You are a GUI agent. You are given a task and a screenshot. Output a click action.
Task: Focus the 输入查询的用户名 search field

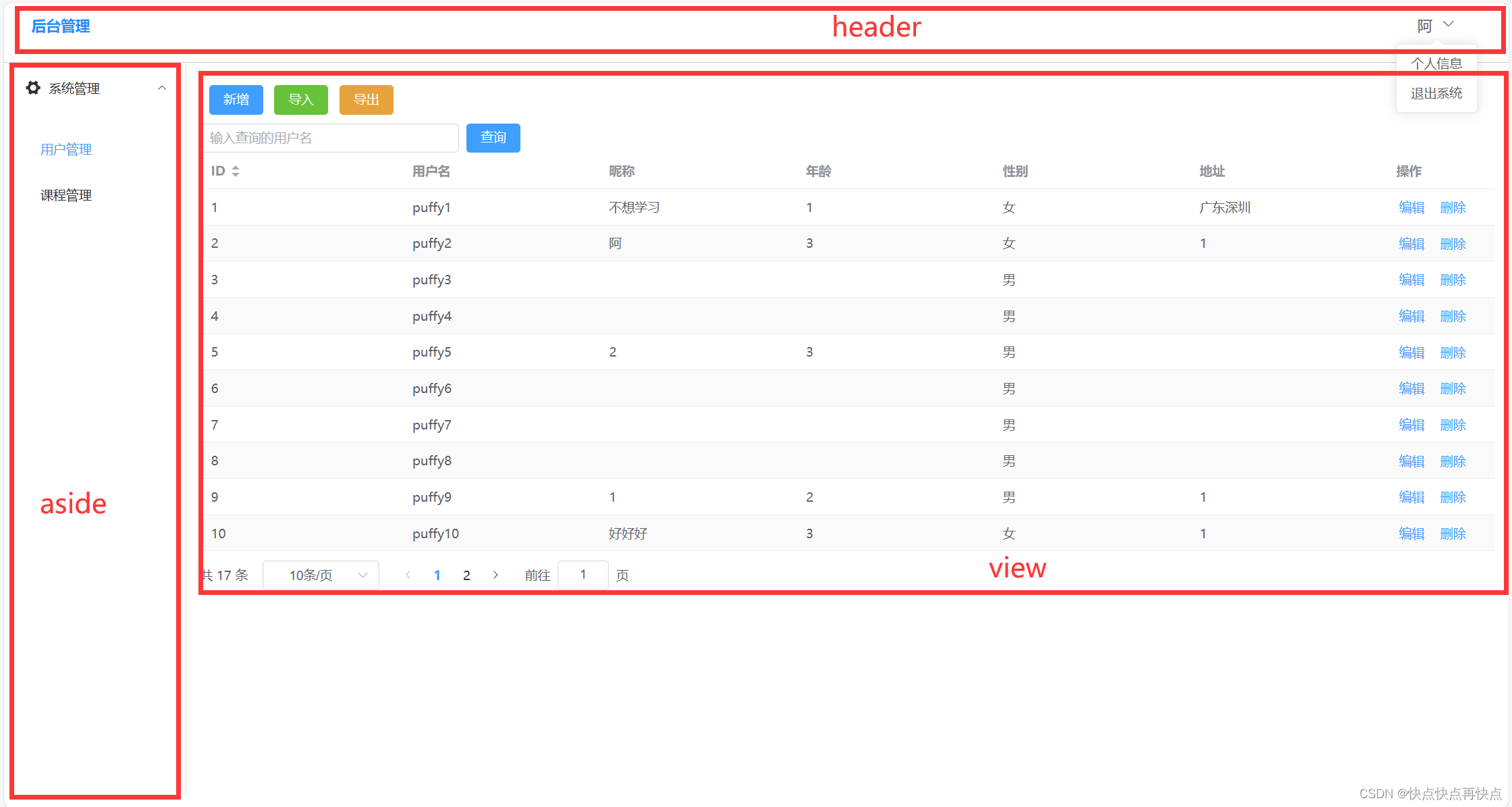tap(331, 138)
